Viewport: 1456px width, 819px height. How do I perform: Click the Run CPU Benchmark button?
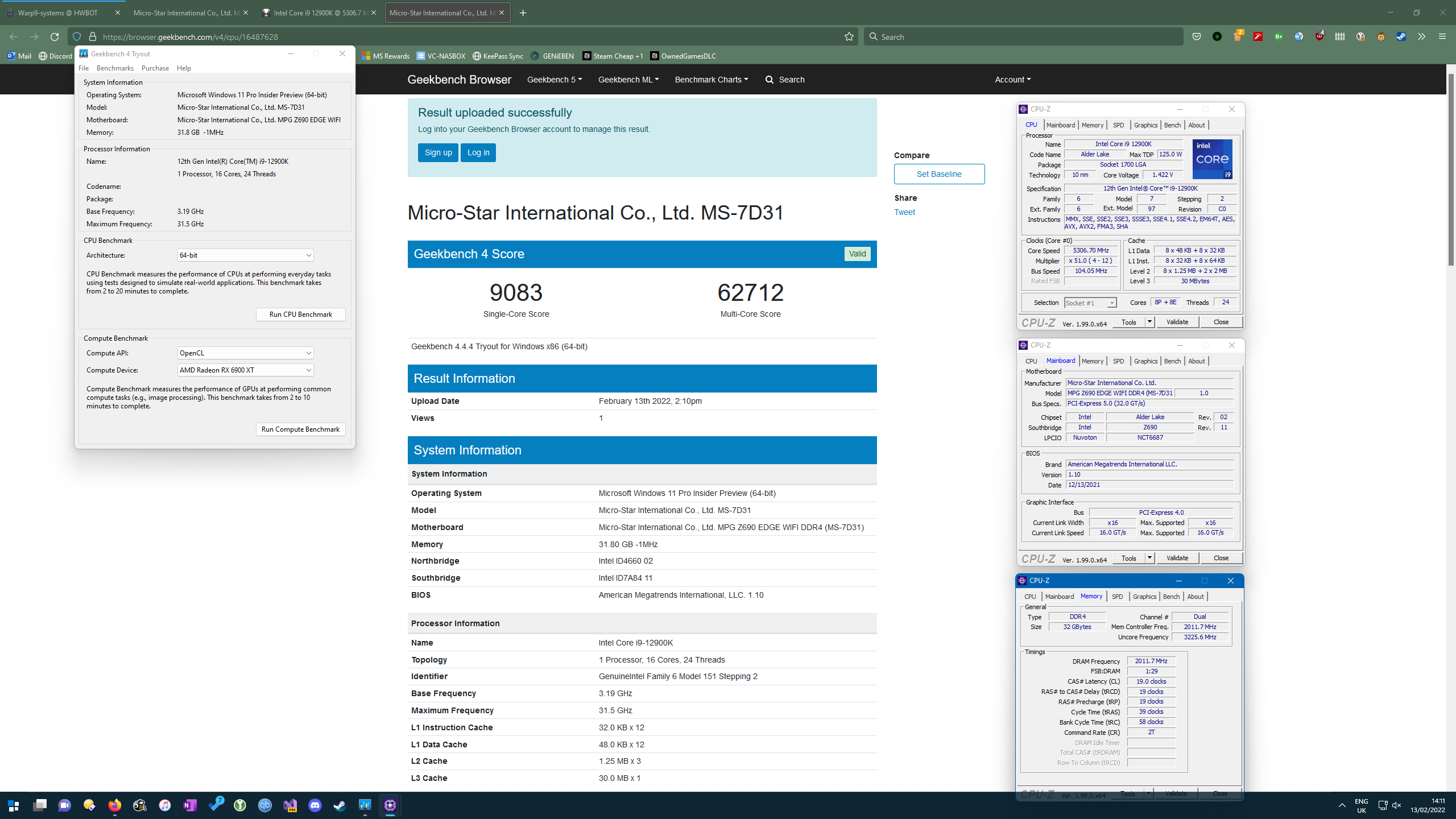pos(301,315)
